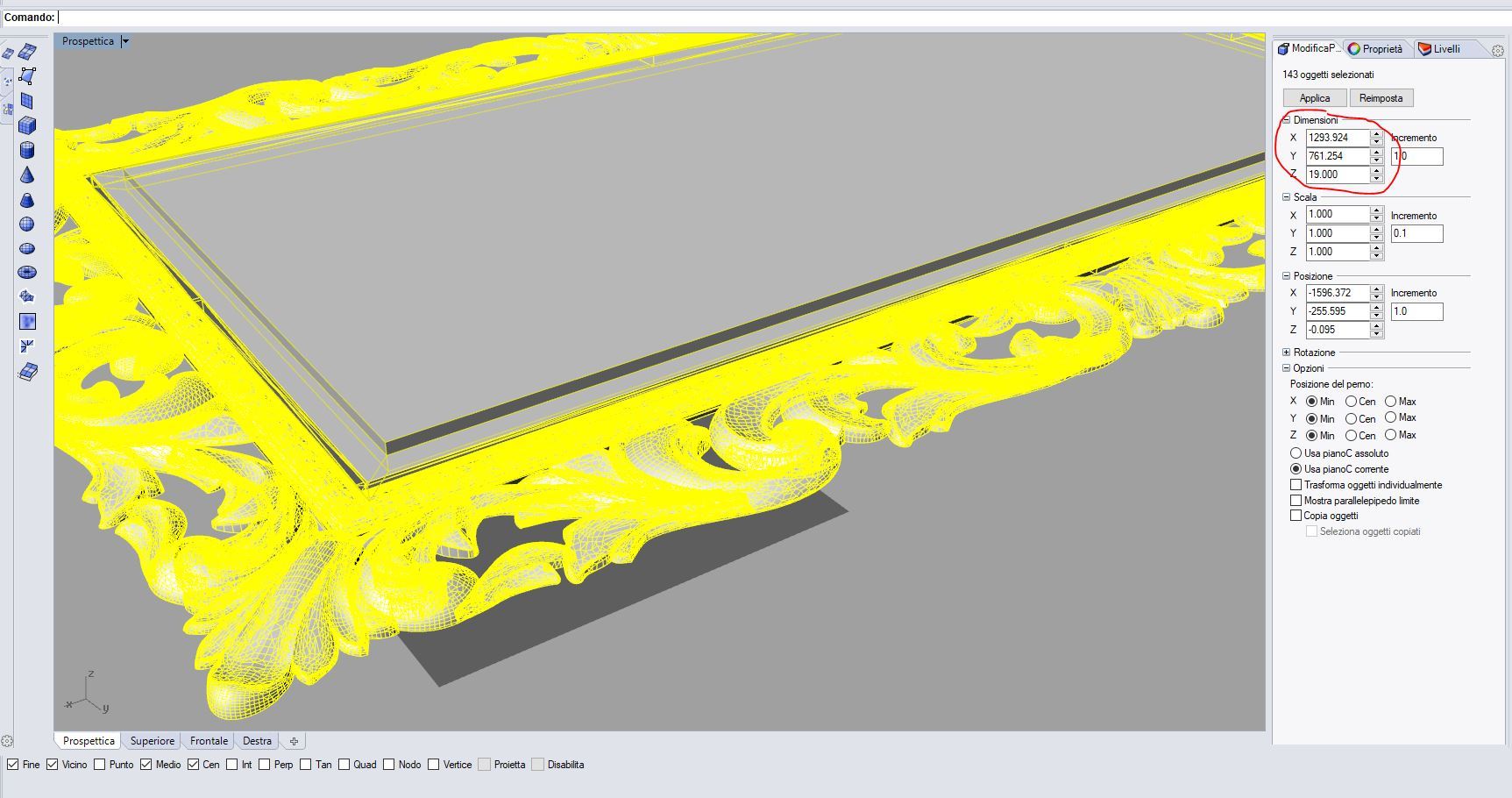Collapse the Posizione section
1512x798 pixels.
coord(1287,276)
